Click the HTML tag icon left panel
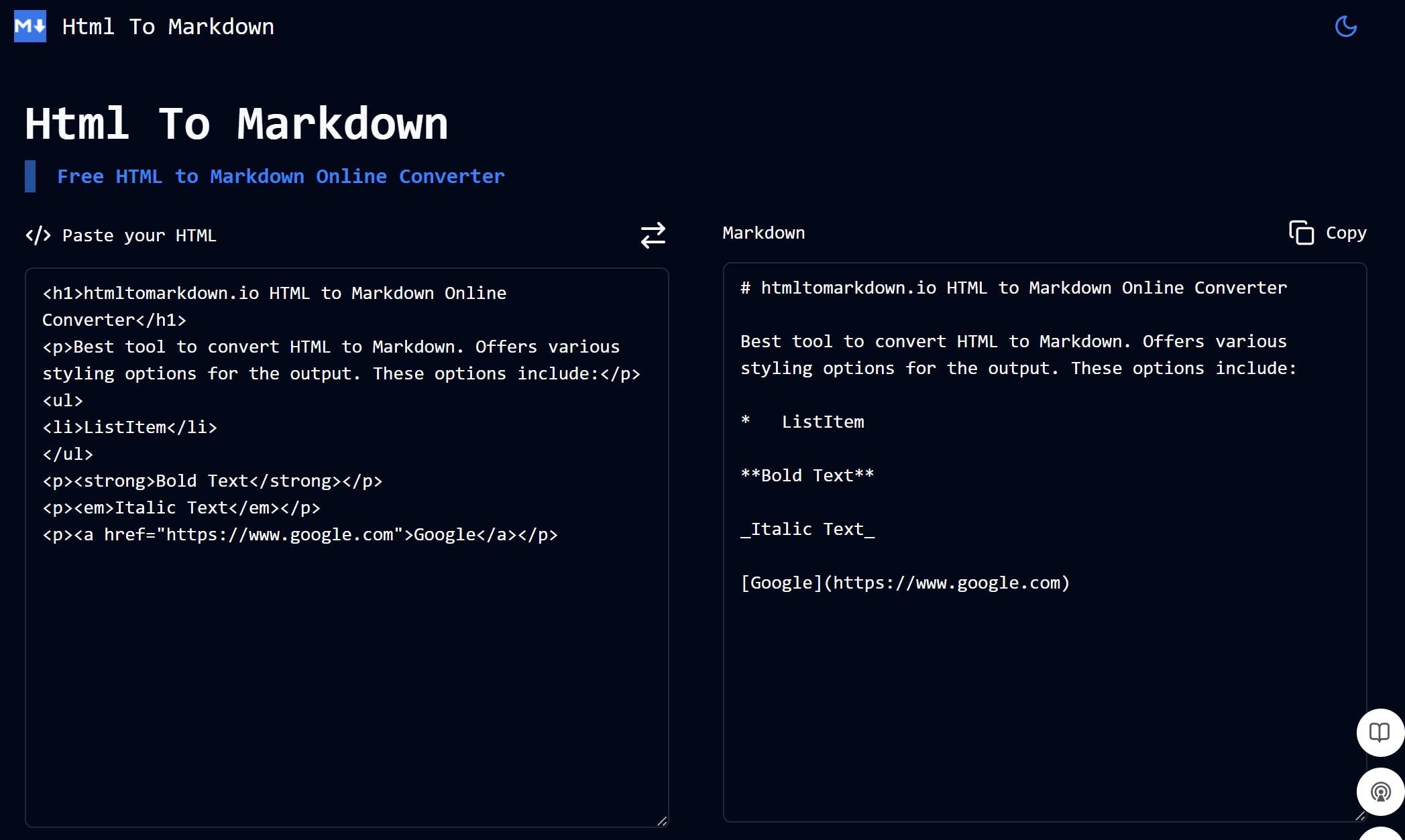 (x=37, y=235)
